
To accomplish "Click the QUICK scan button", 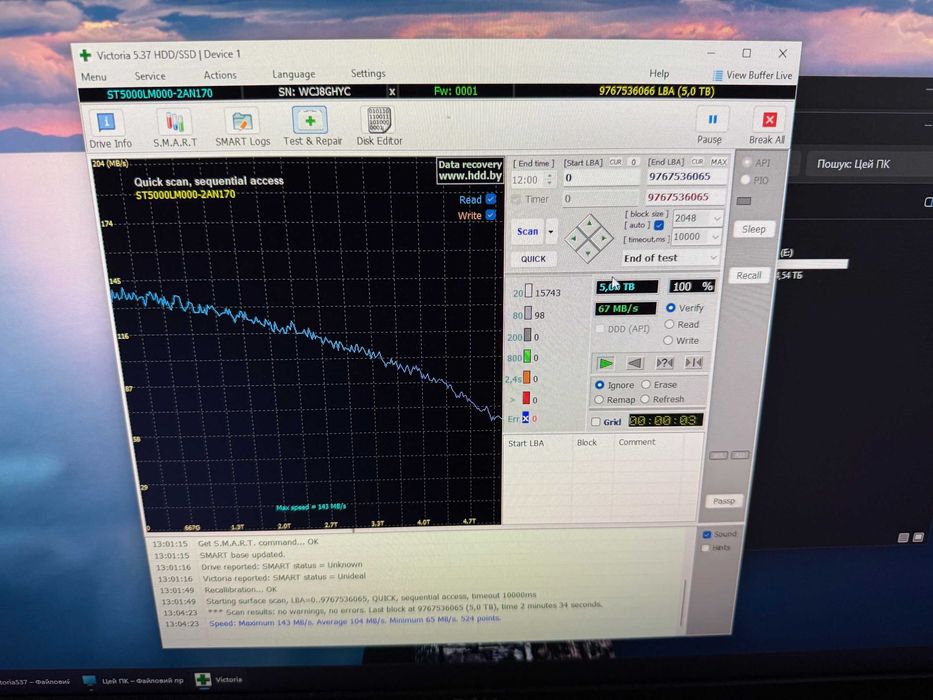I will click(533, 259).
